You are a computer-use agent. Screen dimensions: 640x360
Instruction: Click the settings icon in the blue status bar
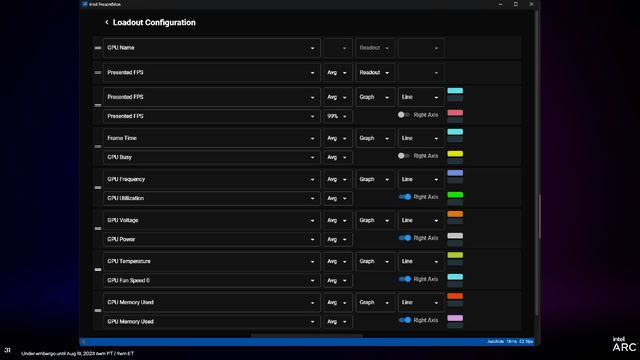(84, 342)
